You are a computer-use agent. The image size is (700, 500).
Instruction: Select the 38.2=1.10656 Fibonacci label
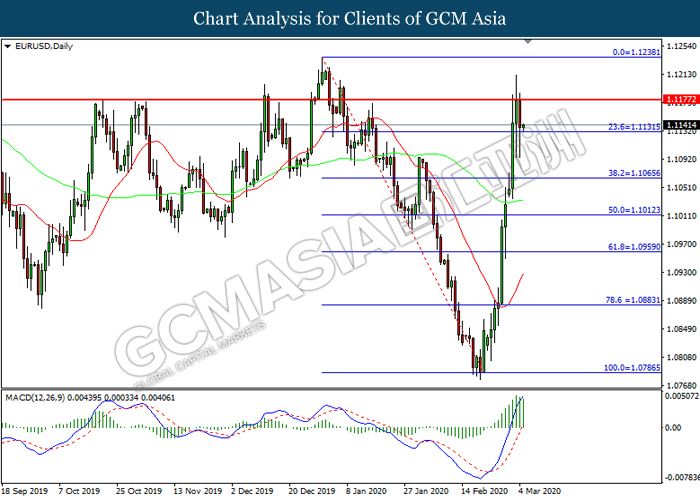[x=634, y=173]
